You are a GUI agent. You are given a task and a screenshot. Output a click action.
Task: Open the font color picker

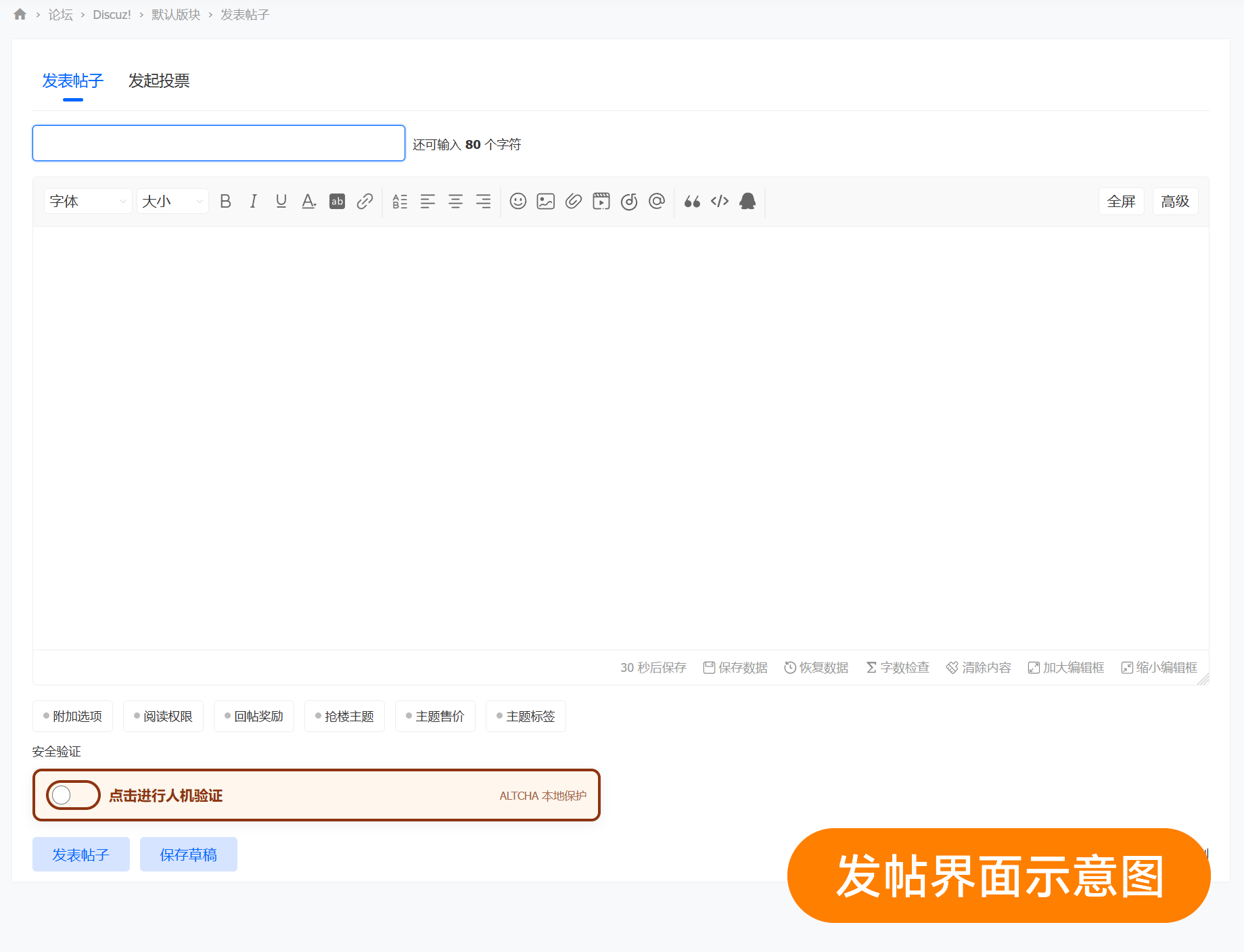tap(309, 201)
